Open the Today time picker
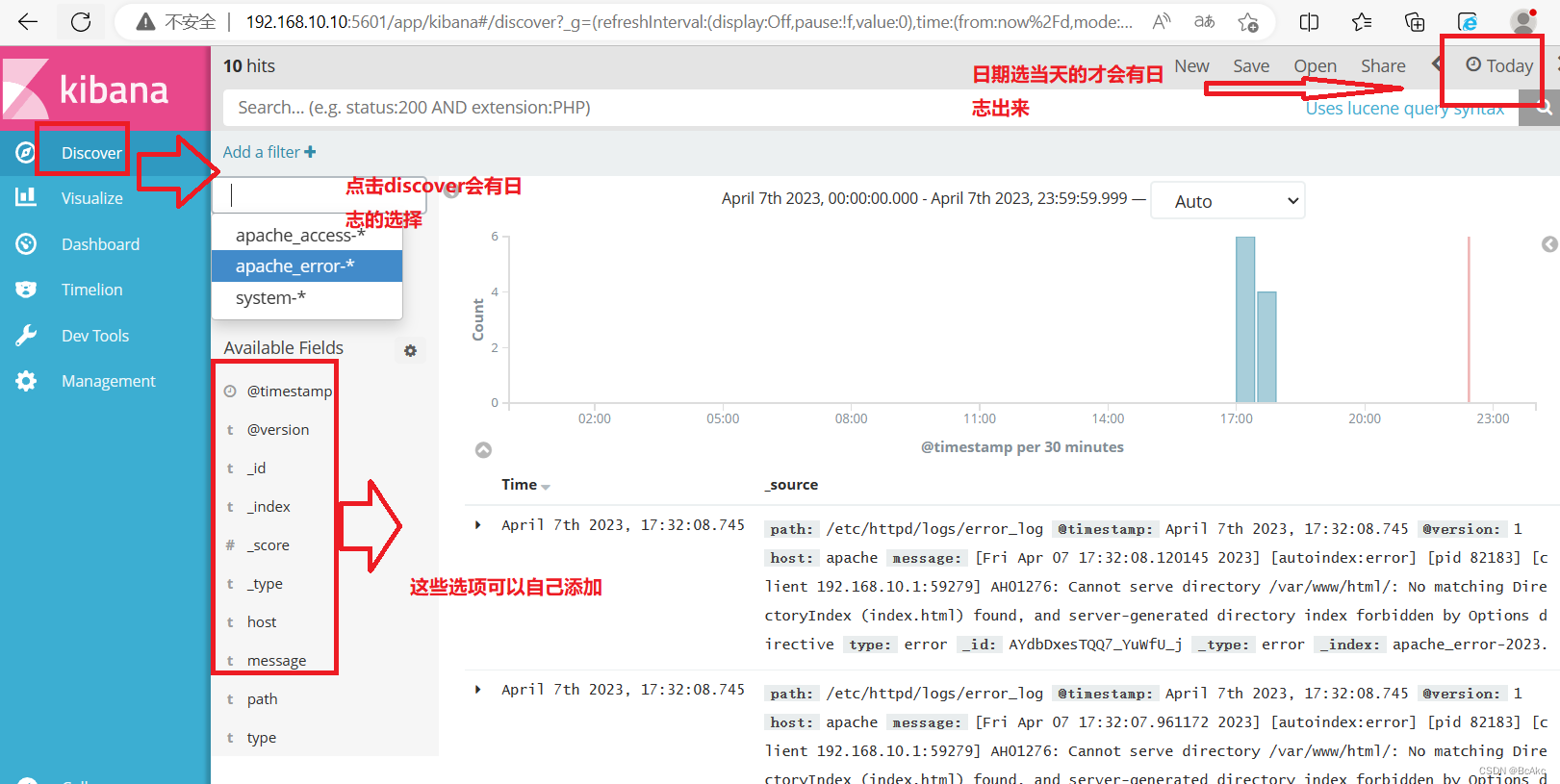The image size is (1560, 784). [1499, 65]
